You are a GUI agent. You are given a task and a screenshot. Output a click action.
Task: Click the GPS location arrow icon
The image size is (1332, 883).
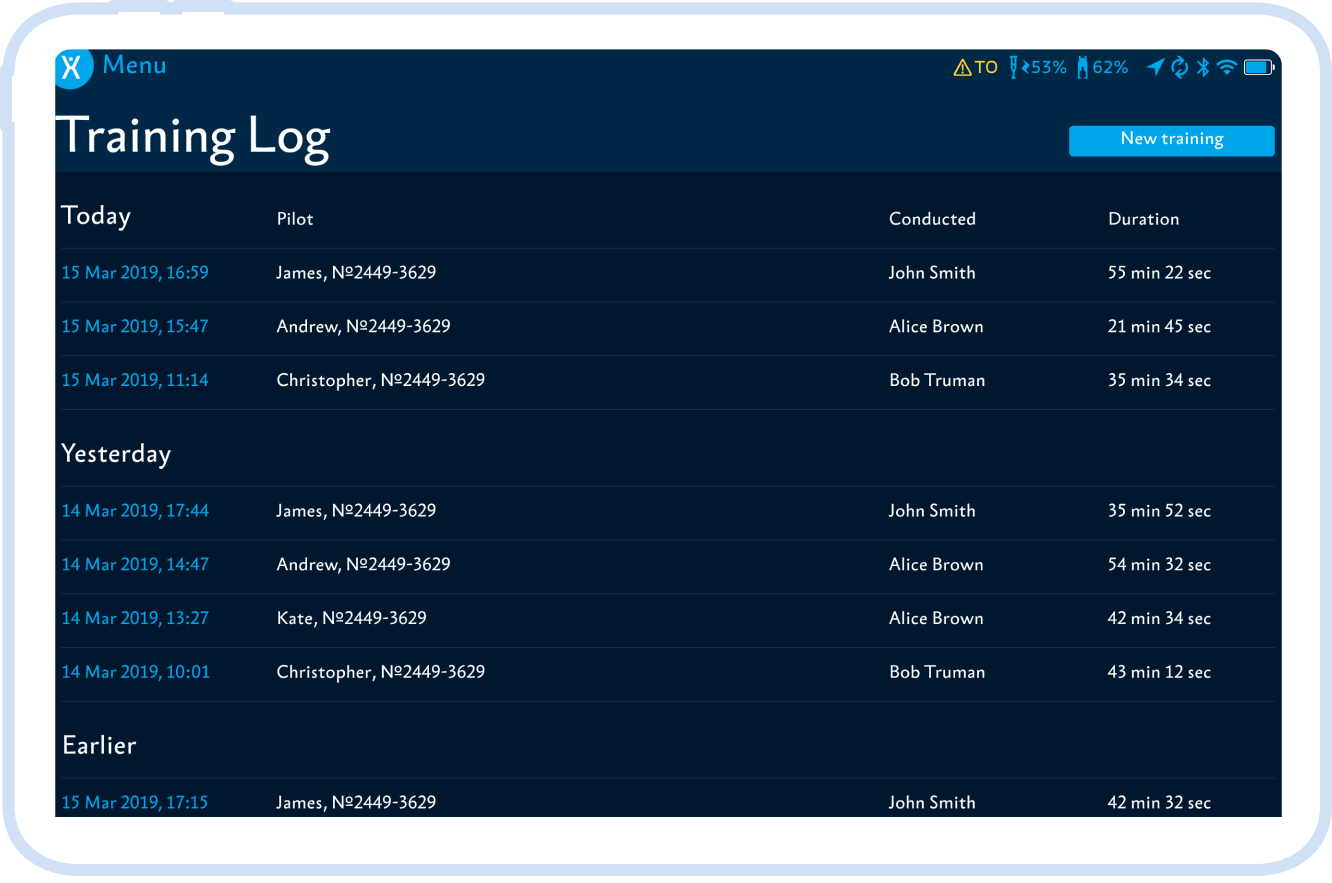tap(1155, 66)
